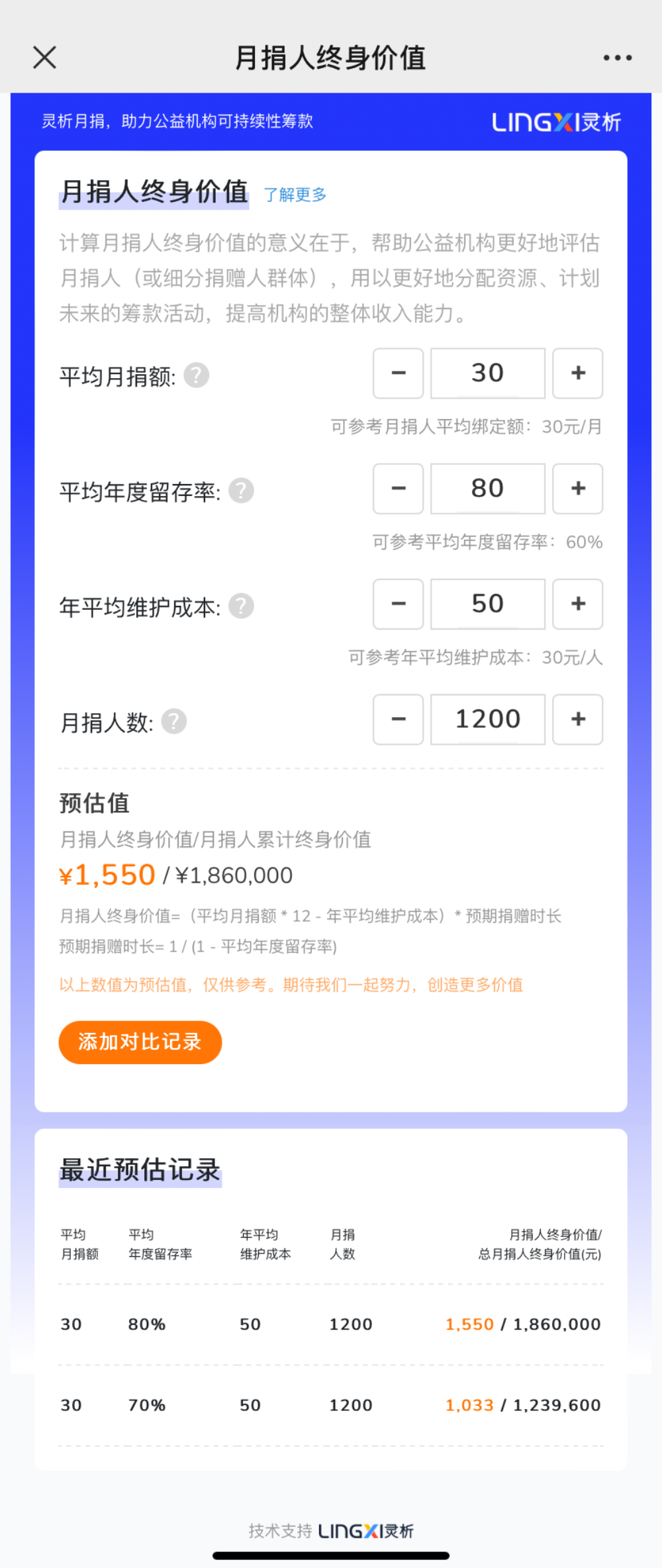The height and width of the screenshot is (1568, 662).
Task: Increase 平均月捐额 with plus button
Action: (578, 373)
